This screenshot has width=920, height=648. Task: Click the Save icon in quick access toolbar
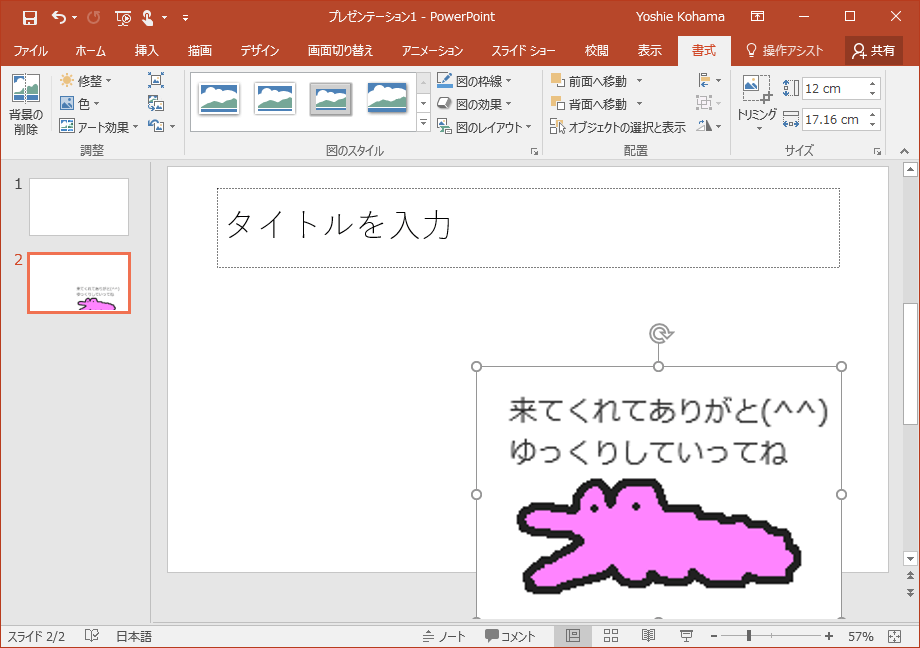point(29,18)
